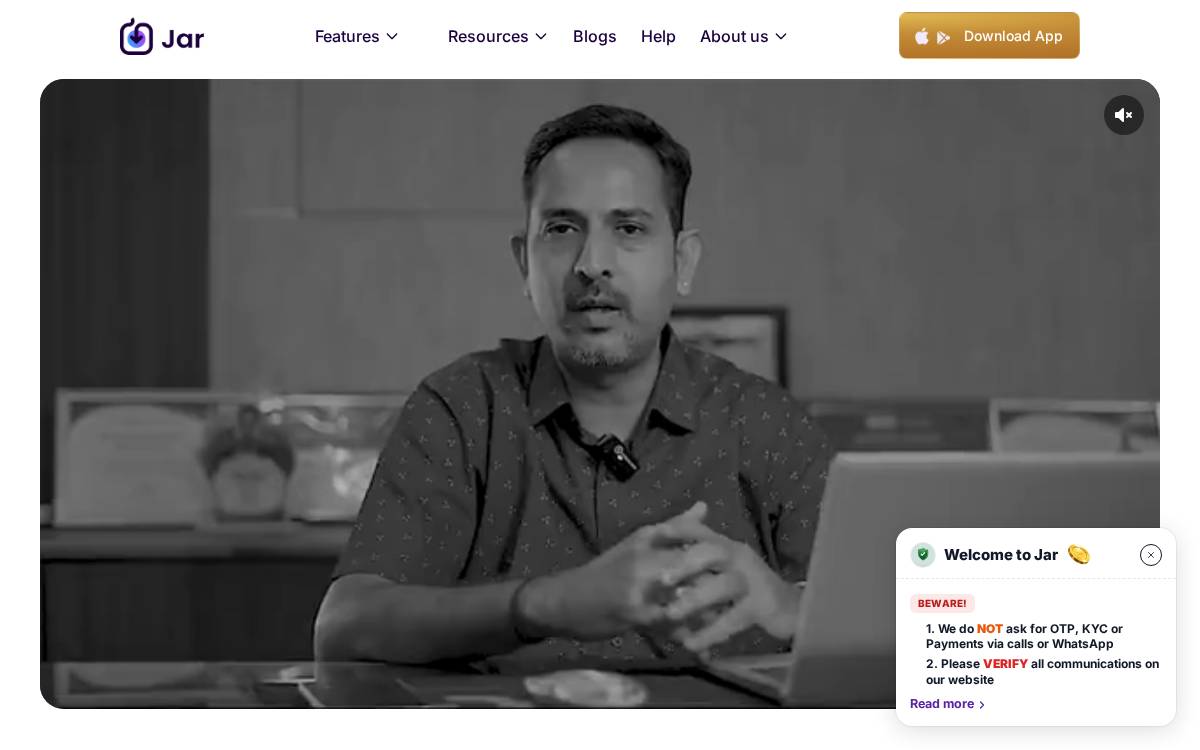This screenshot has width=1200, height=750.
Task: Close the Welcome to Jar popup
Action: pos(1151,555)
